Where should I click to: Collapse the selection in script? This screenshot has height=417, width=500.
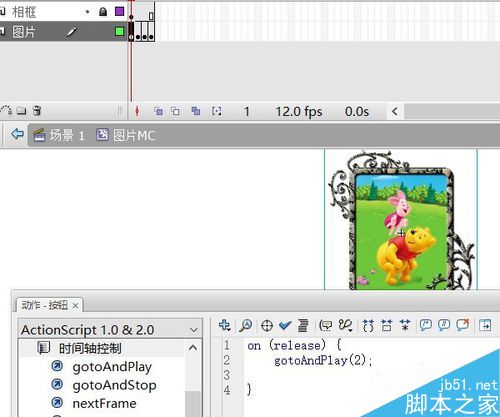tap(387, 325)
